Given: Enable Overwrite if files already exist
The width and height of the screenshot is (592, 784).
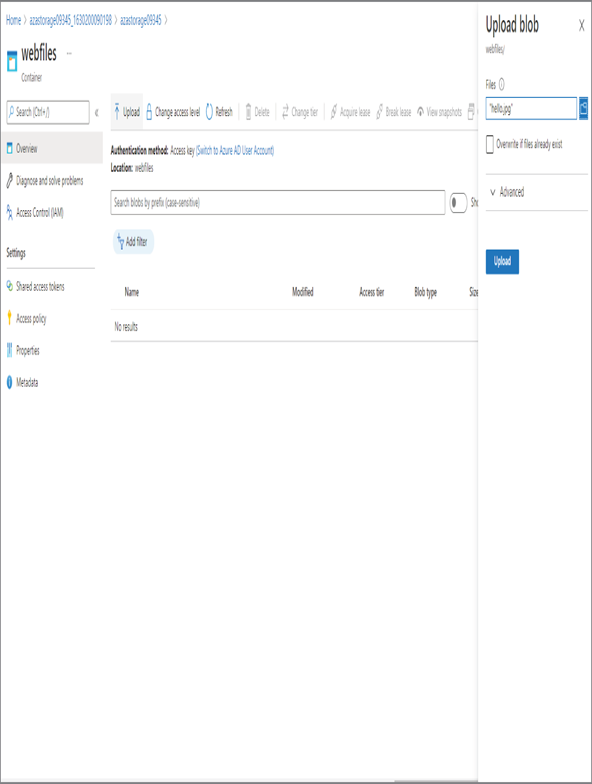Looking at the screenshot, I should coord(490,144).
